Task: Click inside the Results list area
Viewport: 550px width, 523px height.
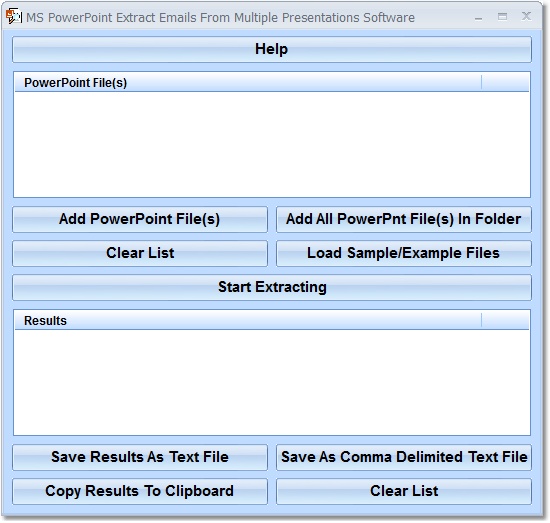Action: pos(272,382)
